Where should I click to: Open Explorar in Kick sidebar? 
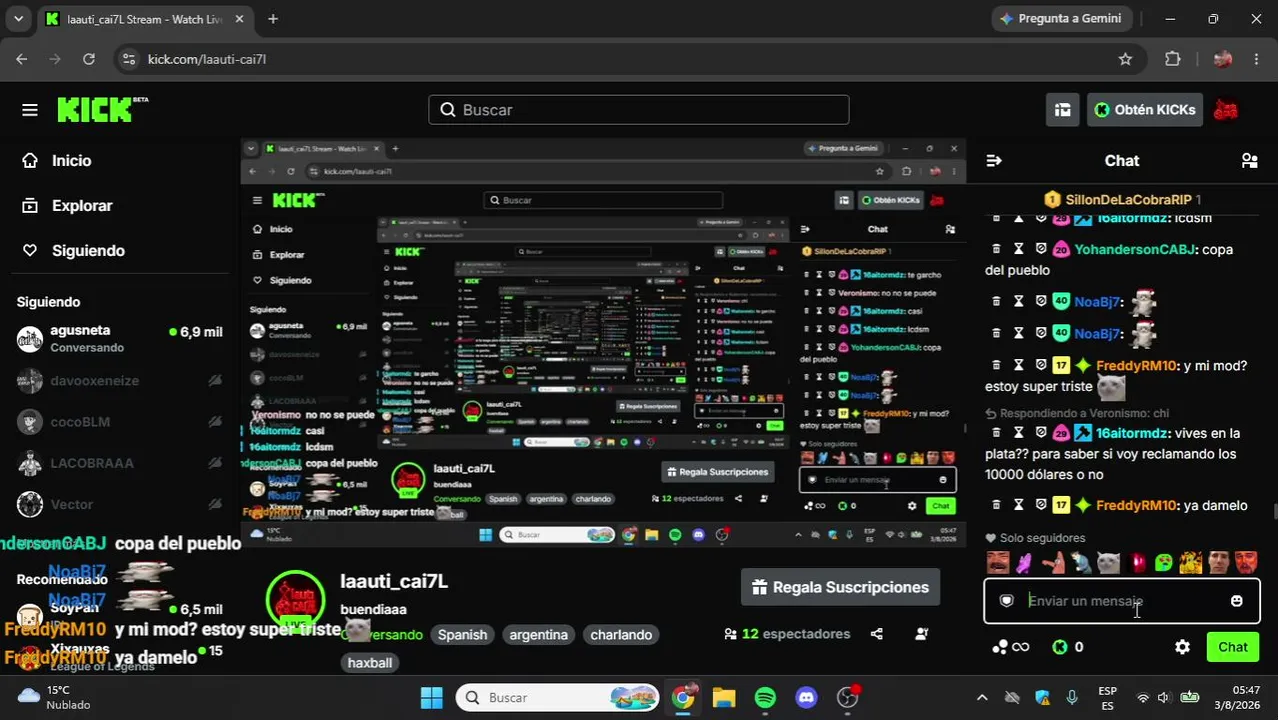pyautogui.click(x=68, y=205)
